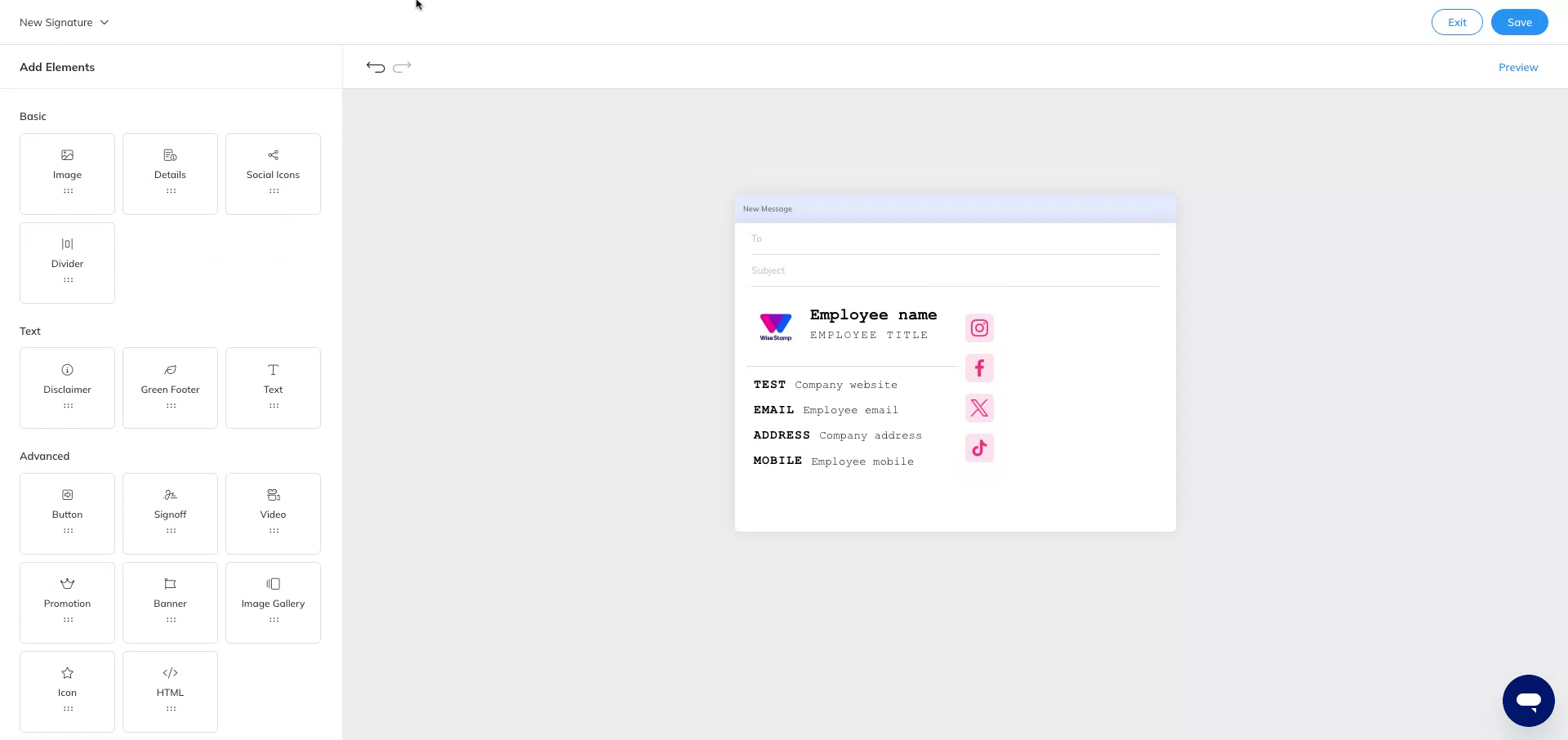Insert an Image Gallery element
The image size is (1568, 740).
pyautogui.click(x=273, y=602)
